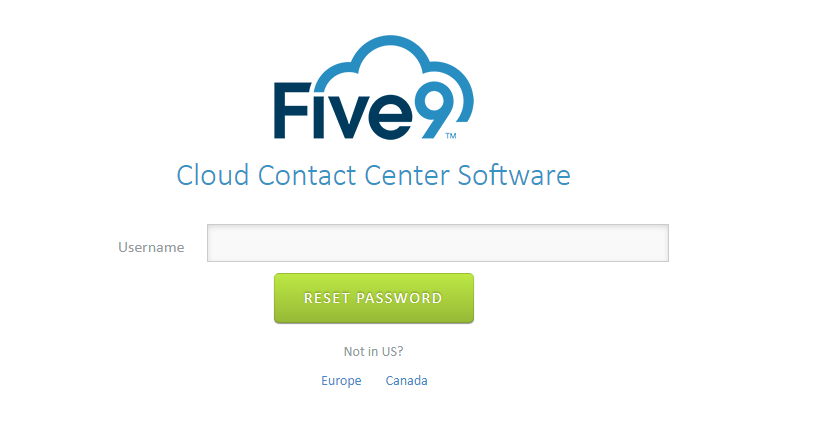The height and width of the screenshot is (428, 833).
Task: Click the word Cloud in the tagline
Action: coord(212,175)
